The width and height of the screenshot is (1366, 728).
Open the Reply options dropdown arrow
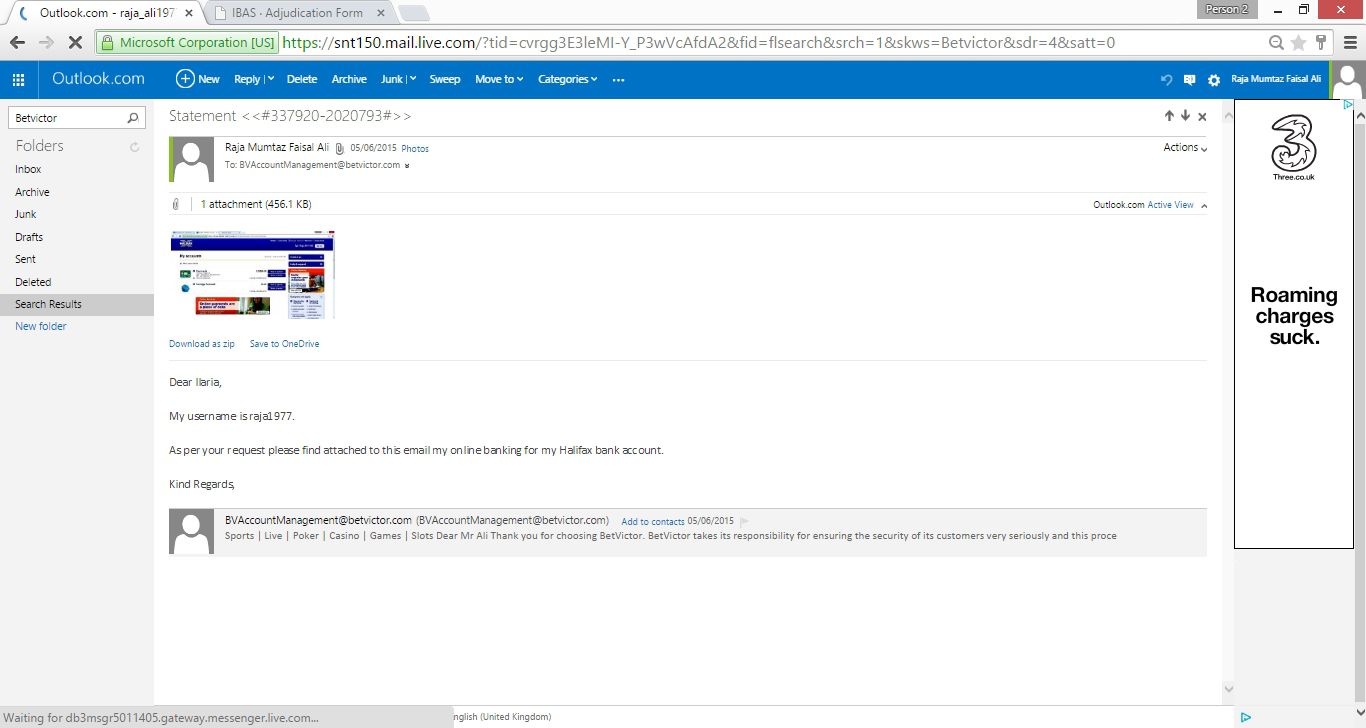coord(271,80)
